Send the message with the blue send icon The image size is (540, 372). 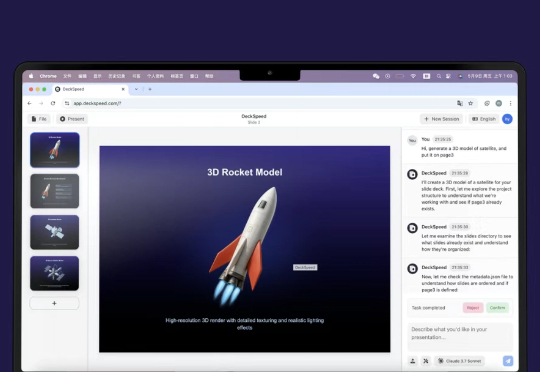point(508,361)
